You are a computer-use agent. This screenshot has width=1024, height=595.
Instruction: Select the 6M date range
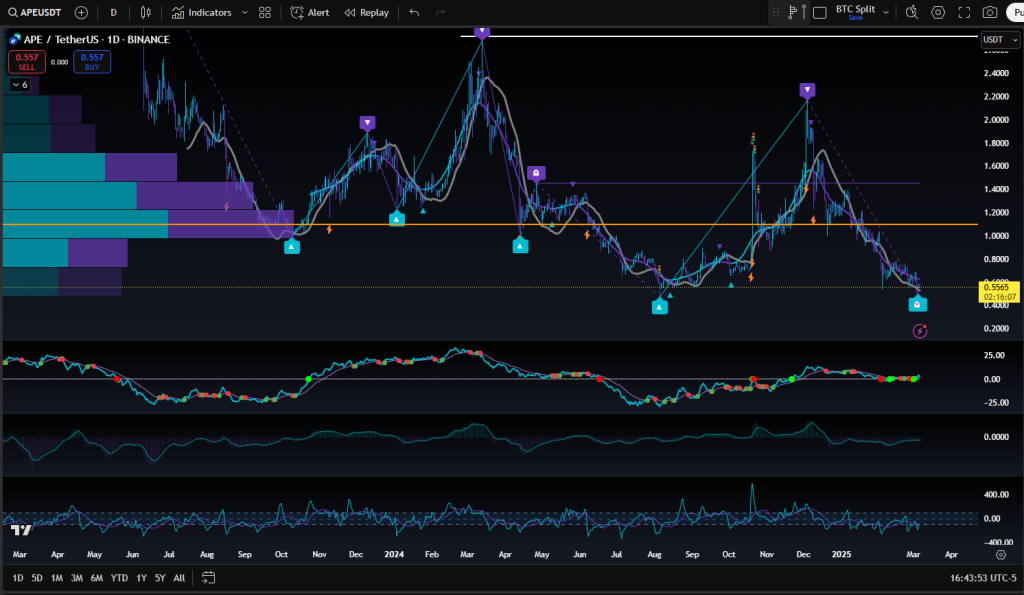97,578
